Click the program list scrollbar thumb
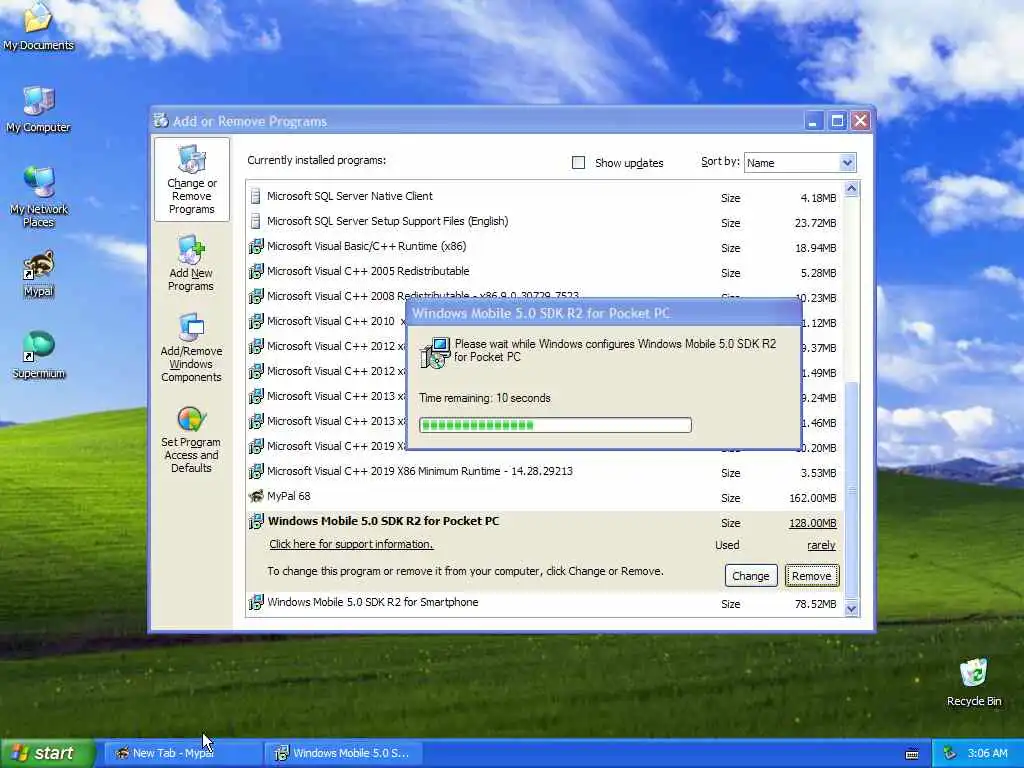Image resolution: width=1024 pixels, height=768 pixels. pyautogui.click(x=851, y=490)
